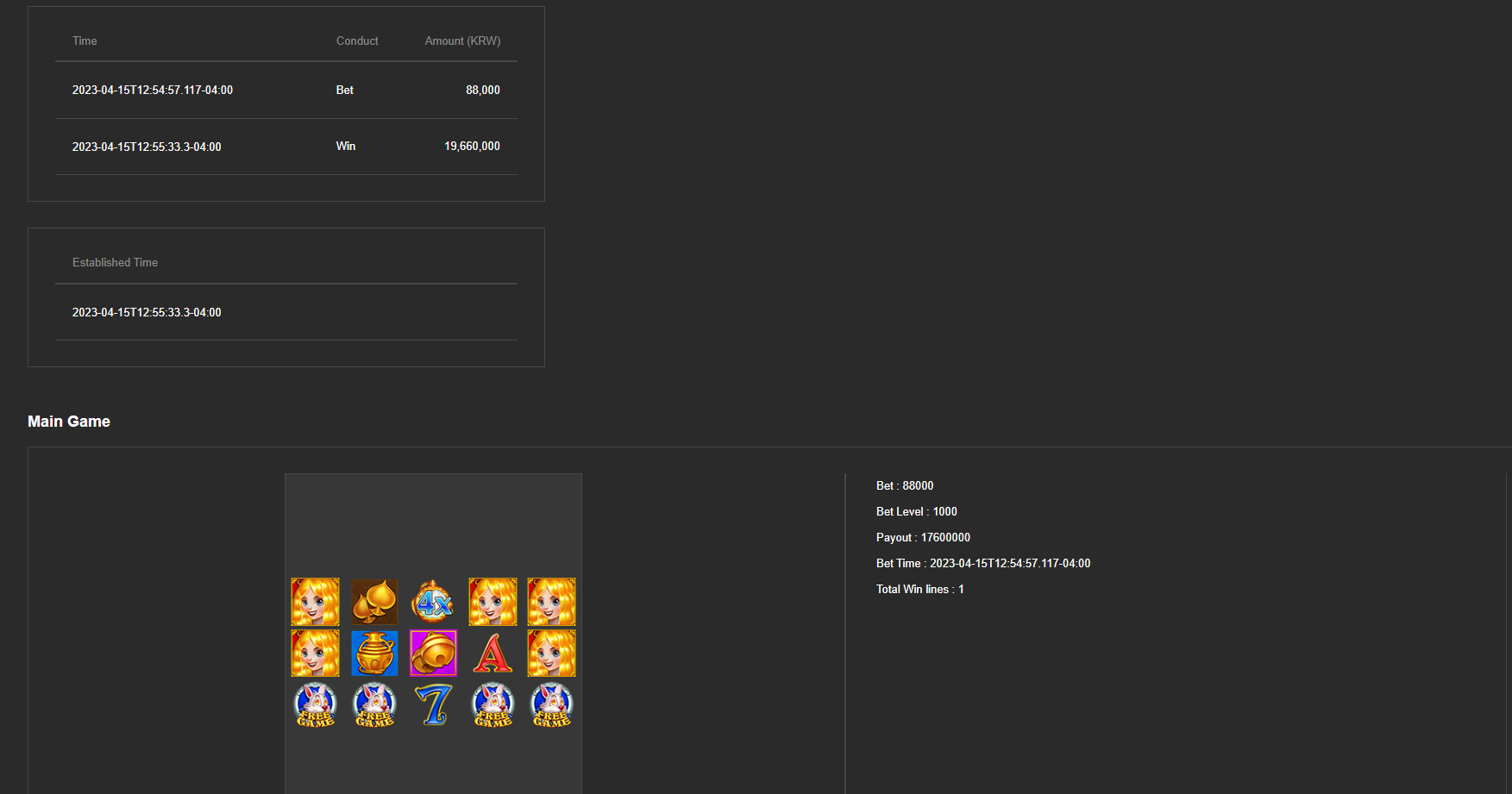Select the Win row timestamp 2023-04-15T12:55:33.3-04:00

click(147, 147)
